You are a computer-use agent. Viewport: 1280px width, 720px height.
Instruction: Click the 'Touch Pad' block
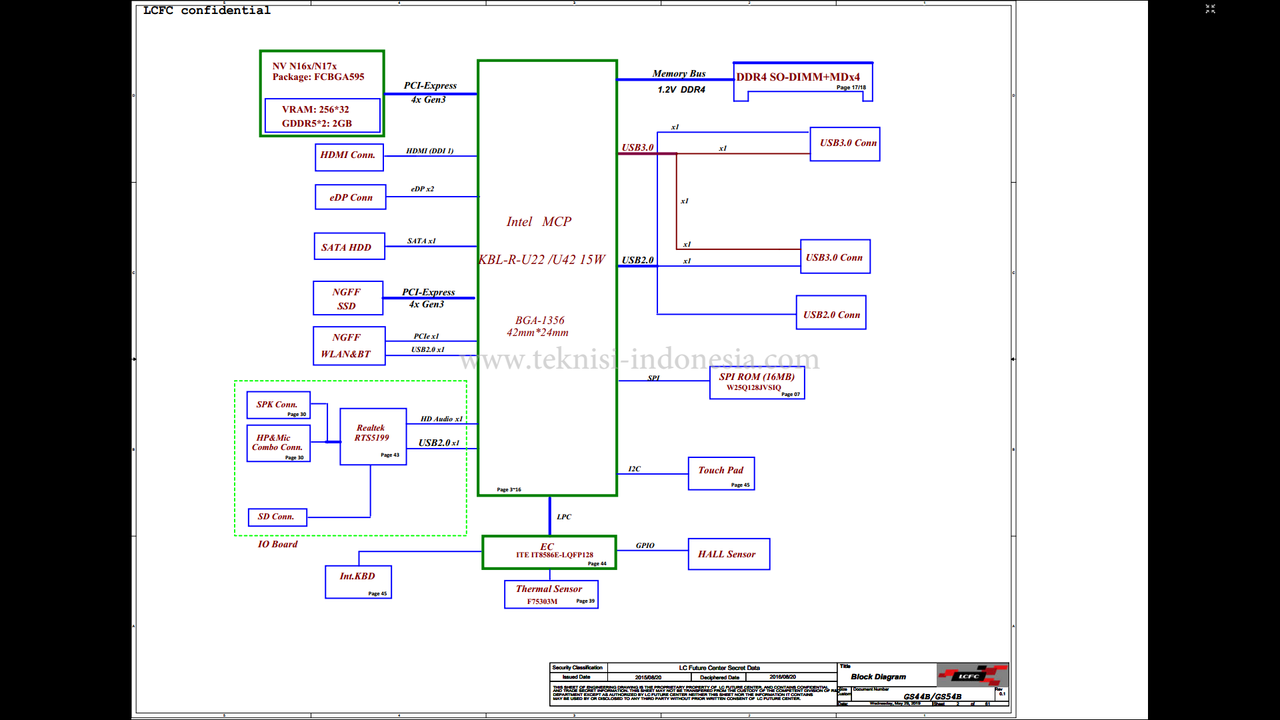click(x=720, y=473)
